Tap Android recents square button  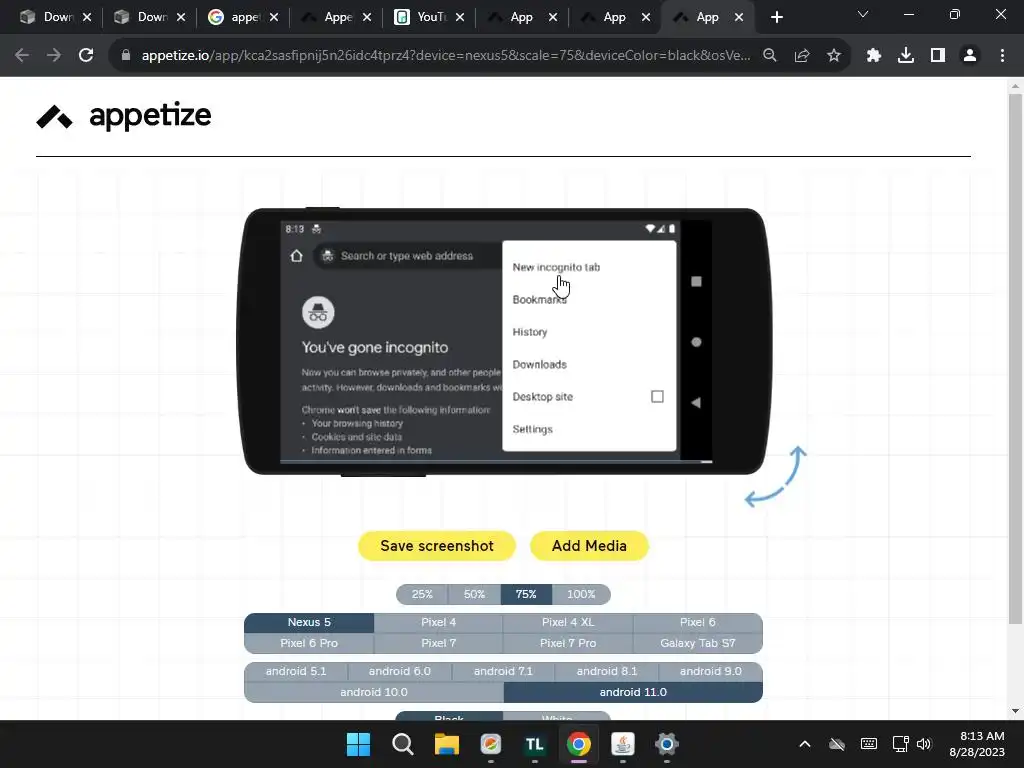(696, 281)
